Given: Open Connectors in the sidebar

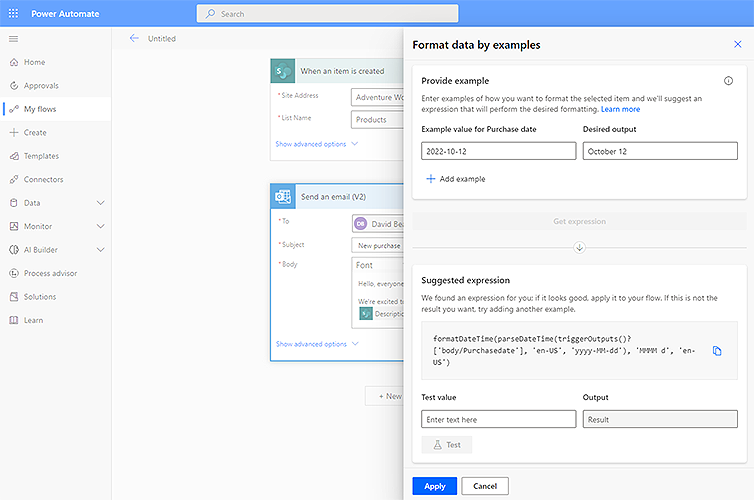Looking at the screenshot, I should coord(55,179).
